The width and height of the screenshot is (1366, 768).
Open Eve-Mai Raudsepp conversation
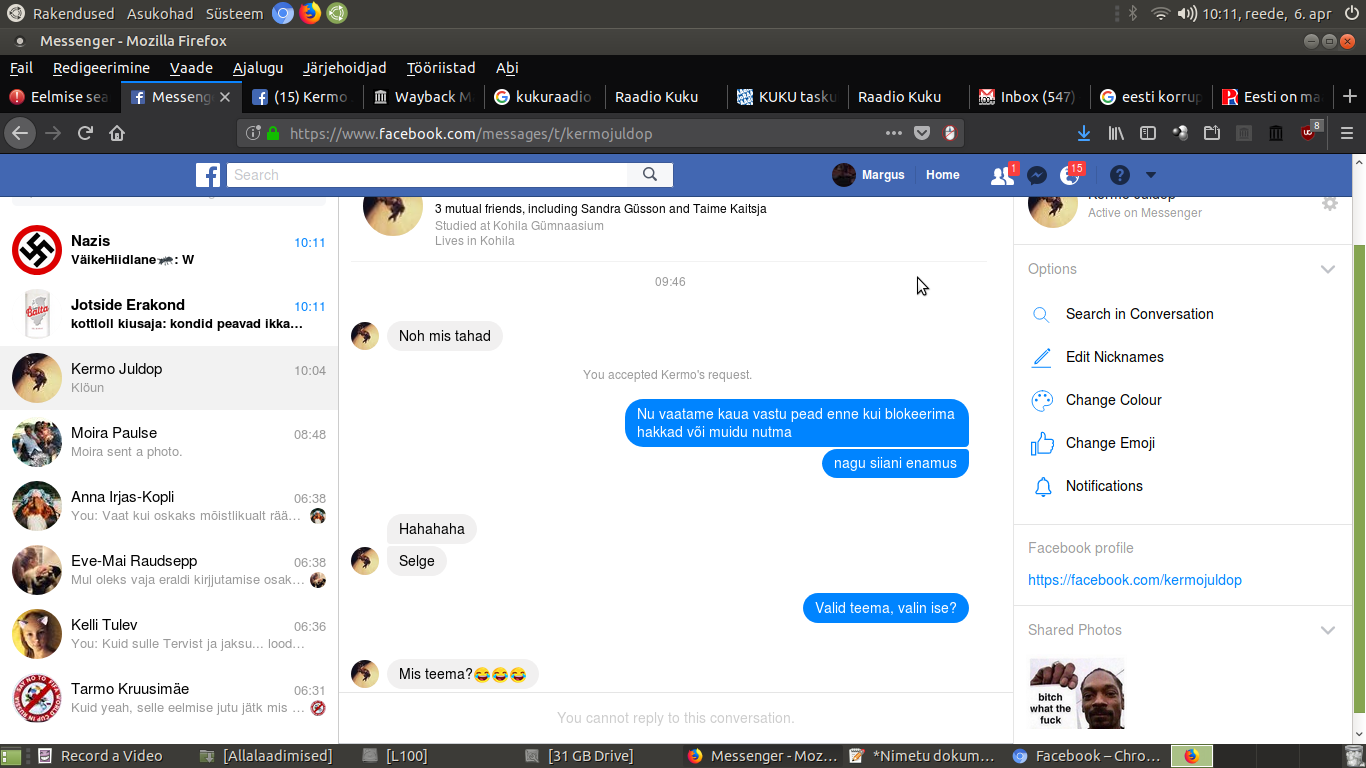click(x=169, y=570)
